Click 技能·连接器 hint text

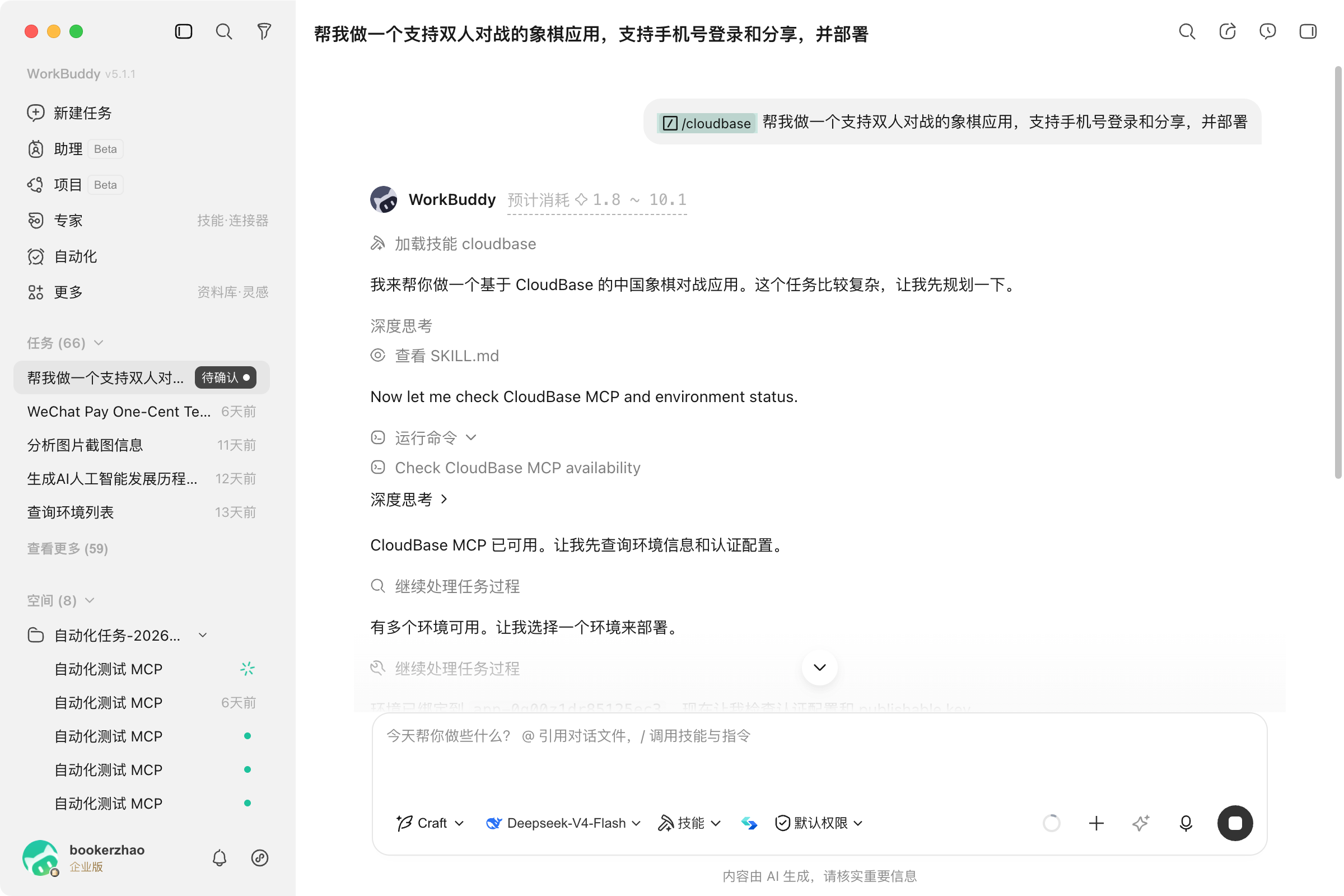point(232,221)
